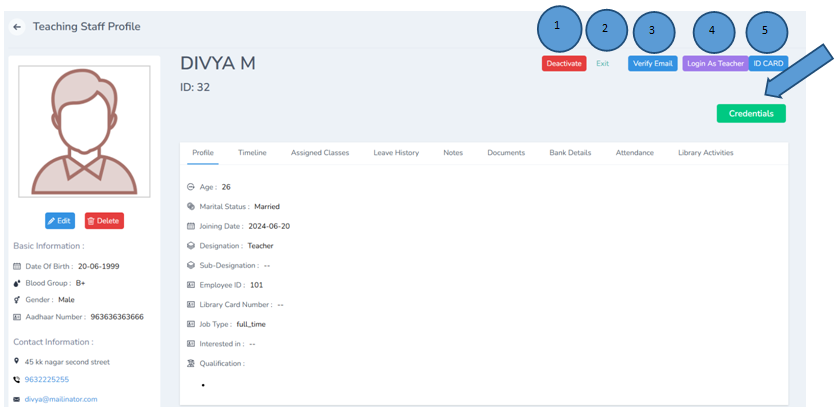Click the staff name DIVYA M
This screenshot has height=413, width=837.
tap(218, 63)
